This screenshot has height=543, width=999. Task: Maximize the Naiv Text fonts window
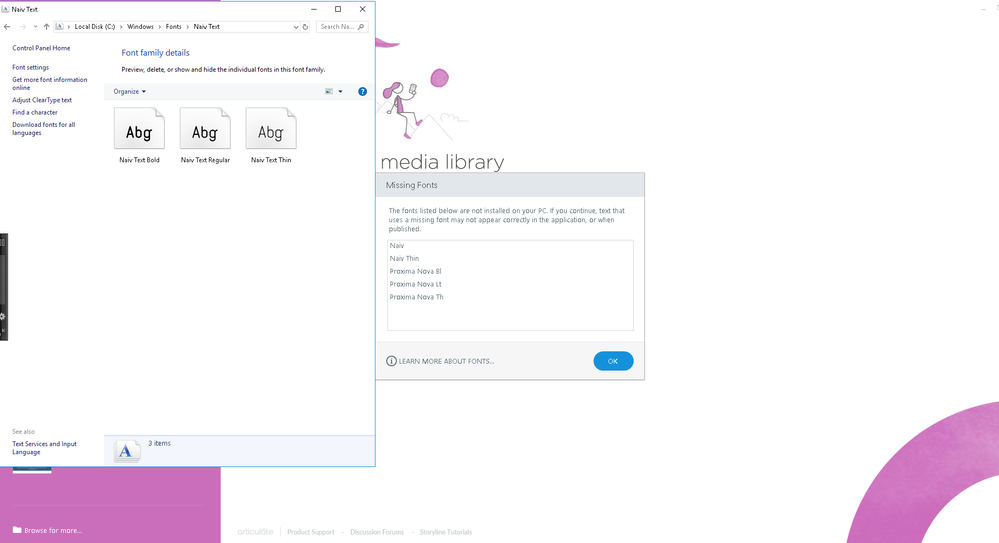(338, 9)
